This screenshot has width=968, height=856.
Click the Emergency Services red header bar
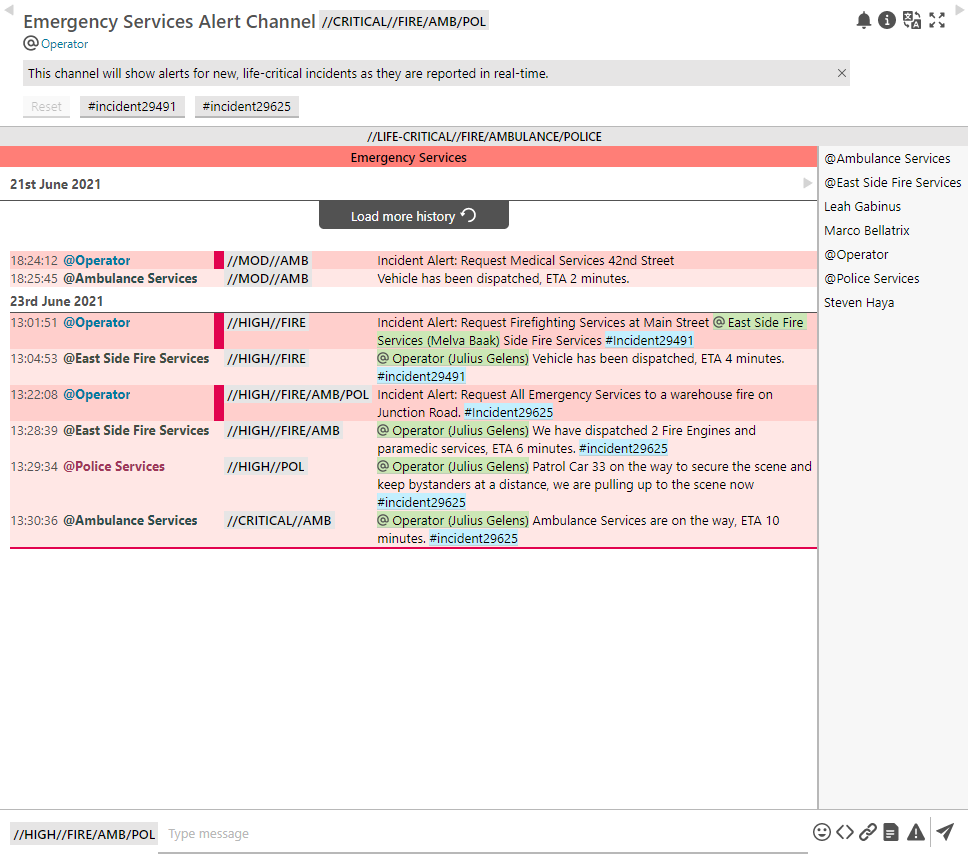(x=409, y=157)
